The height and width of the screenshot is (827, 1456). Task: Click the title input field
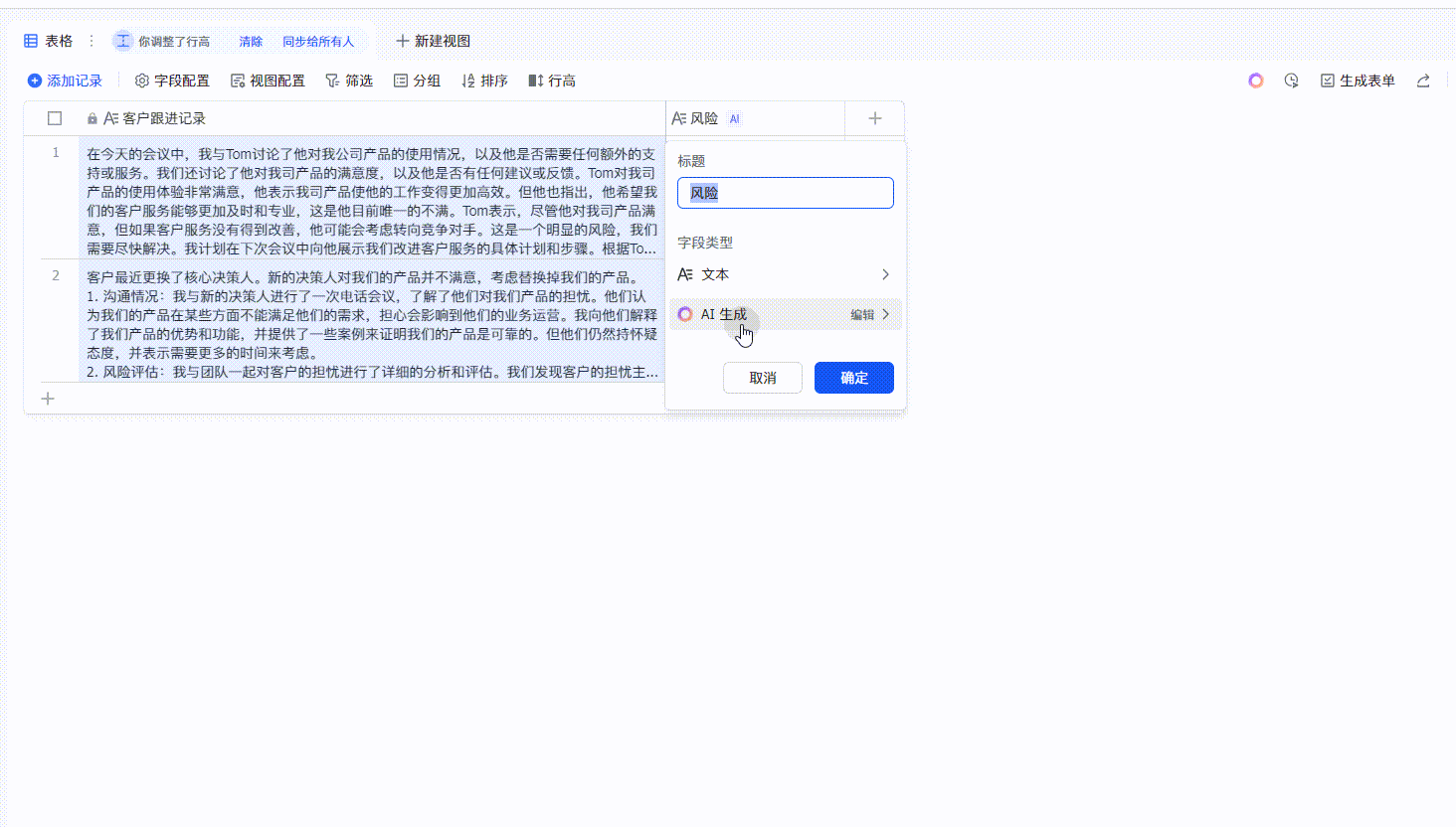coord(785,193)
